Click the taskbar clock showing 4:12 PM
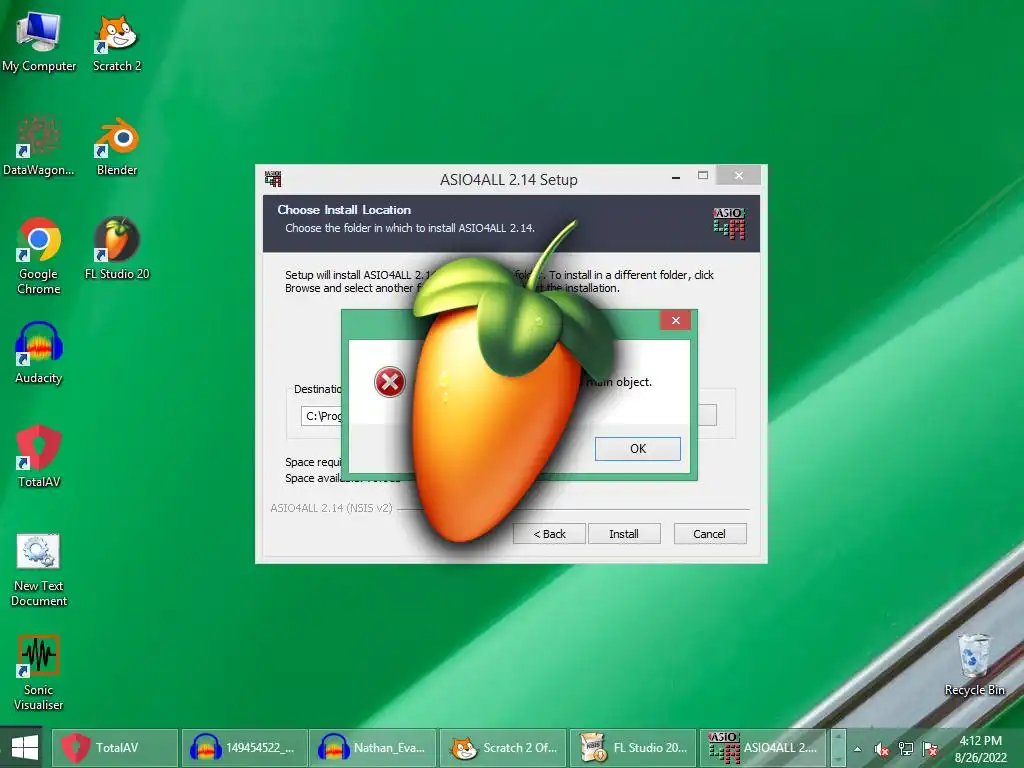 point(980,748)
